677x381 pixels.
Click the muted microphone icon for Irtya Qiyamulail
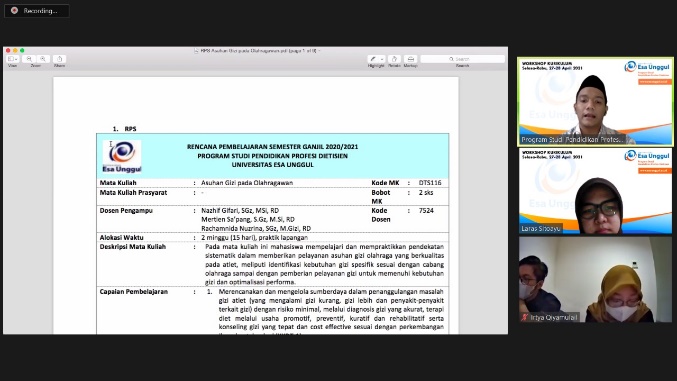coord(525,318)
